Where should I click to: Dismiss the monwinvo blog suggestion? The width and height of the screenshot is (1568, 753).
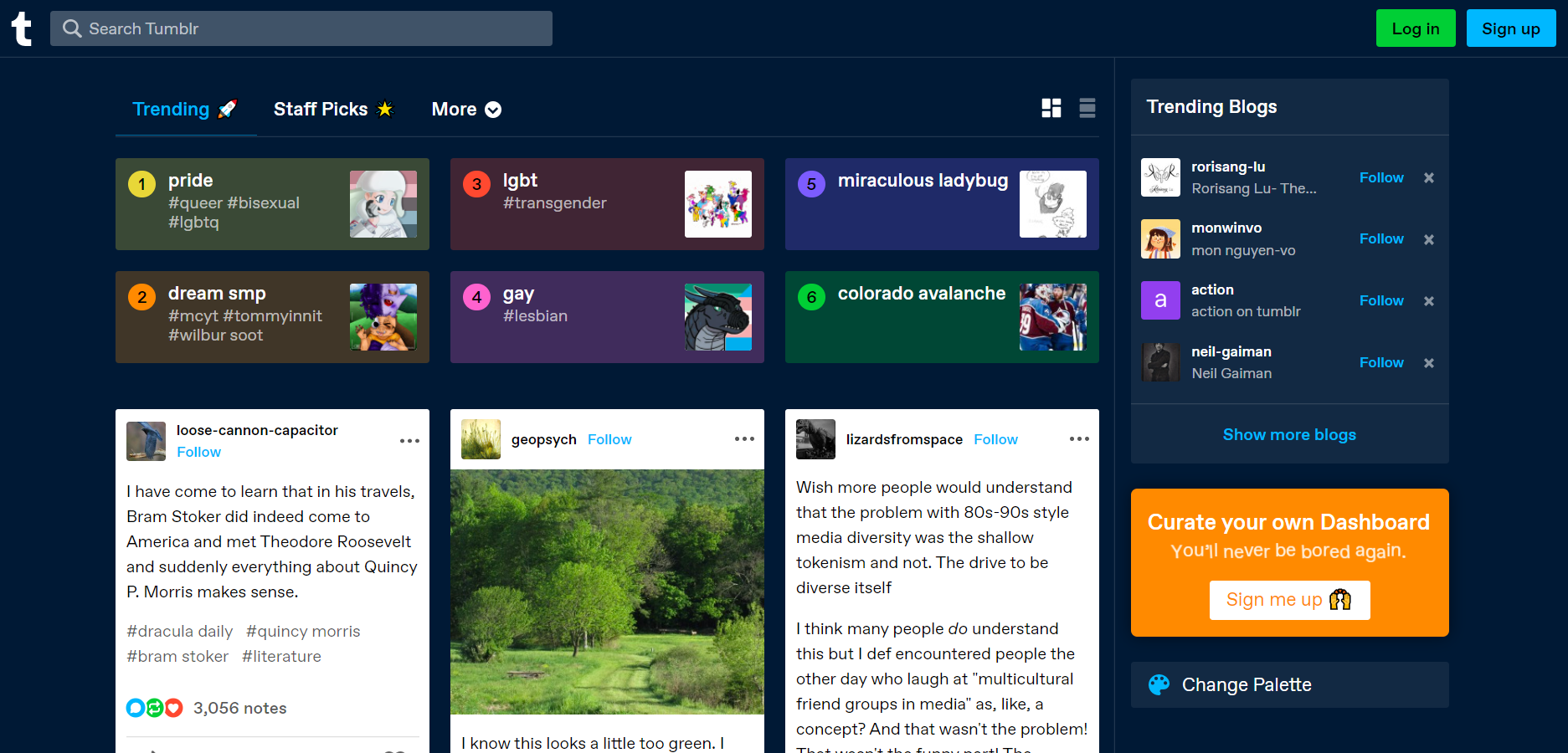click(1429, 239)
